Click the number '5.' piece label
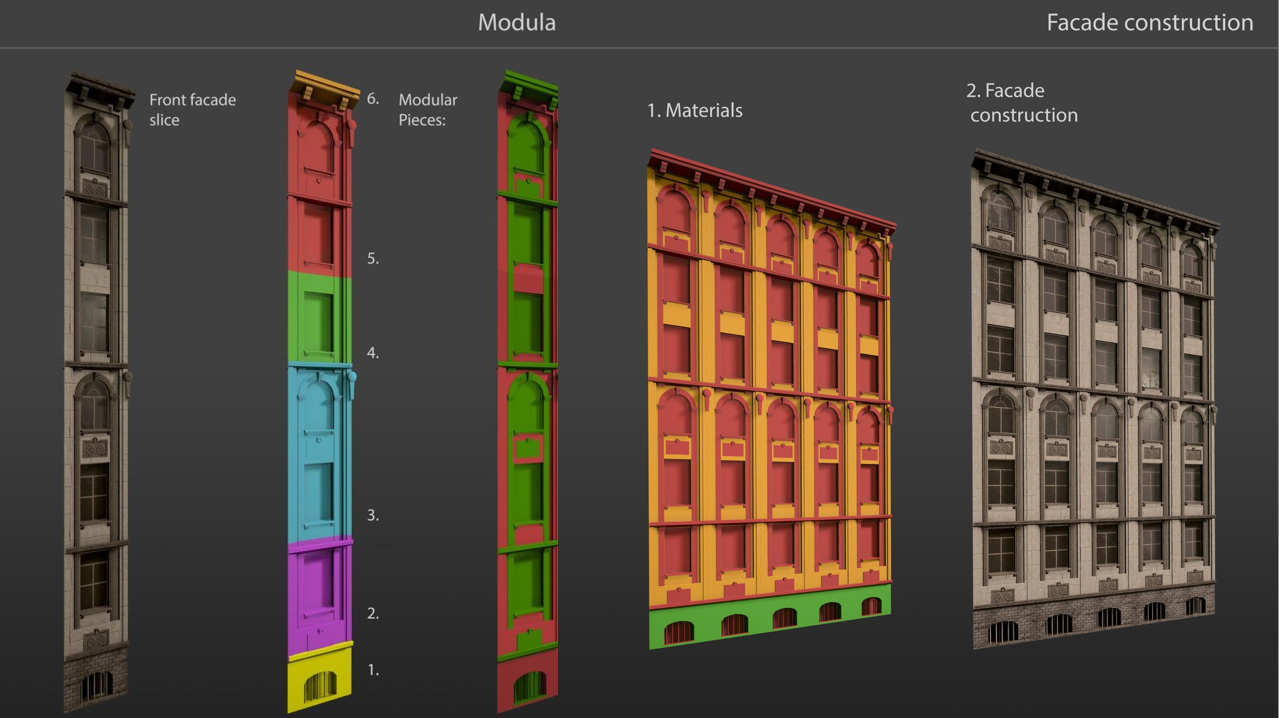 pos(373,258)
